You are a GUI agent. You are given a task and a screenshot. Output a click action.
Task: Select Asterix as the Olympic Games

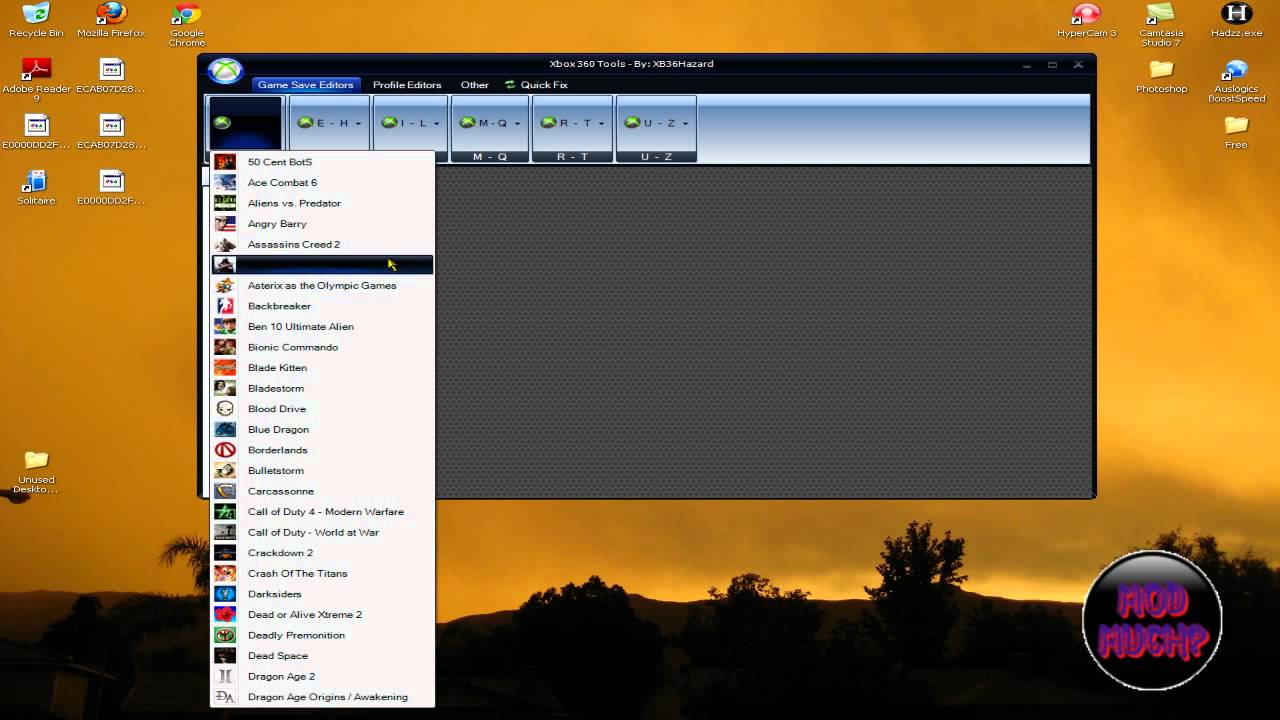point(322,285)
